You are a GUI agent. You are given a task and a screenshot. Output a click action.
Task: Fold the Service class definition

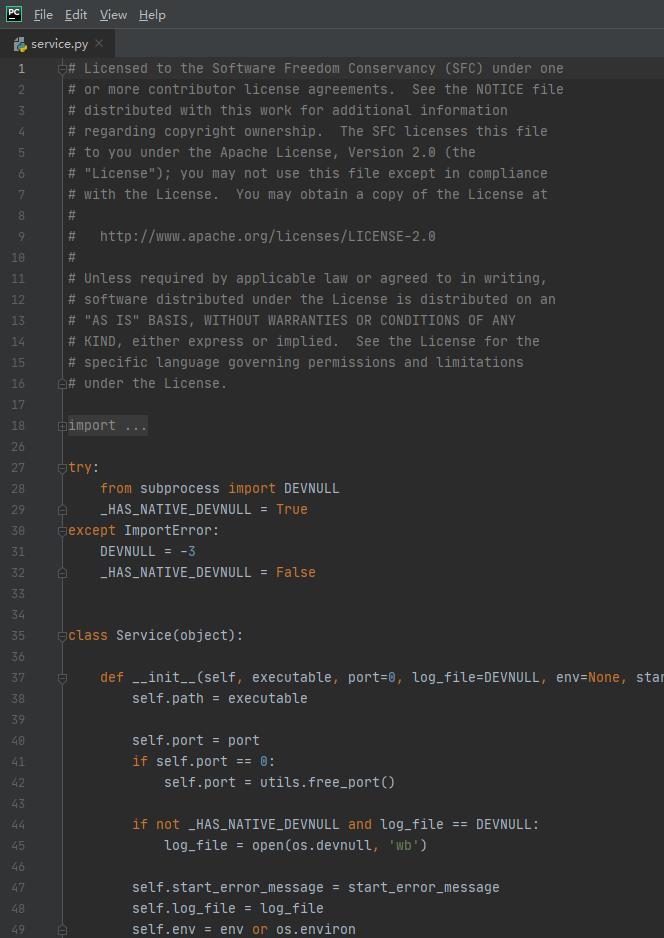(62, 636)
